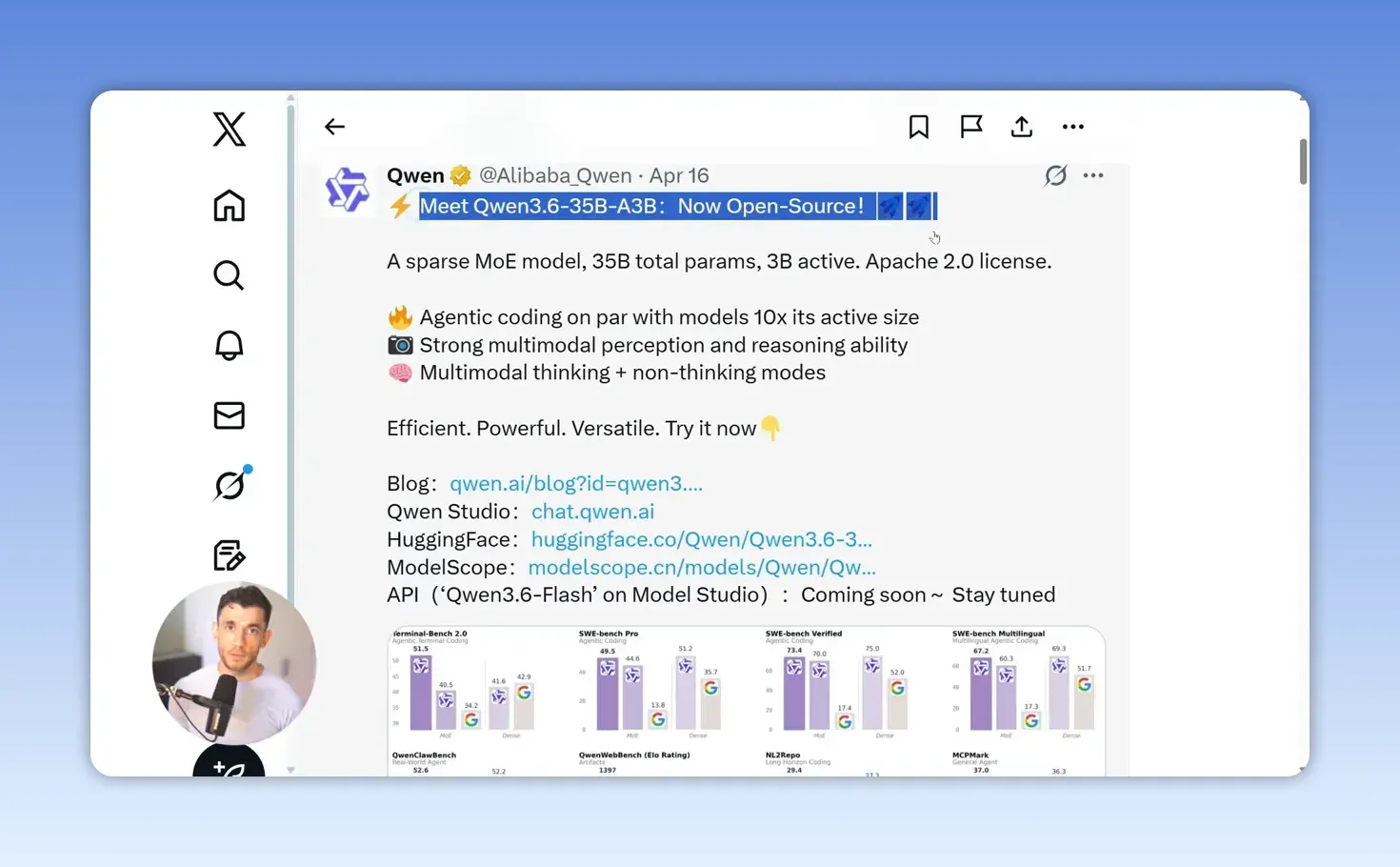Open Messages envelope icon
Image resolution: width=1400 pixels, height=867 pixels.
click(x=229, y=415)
